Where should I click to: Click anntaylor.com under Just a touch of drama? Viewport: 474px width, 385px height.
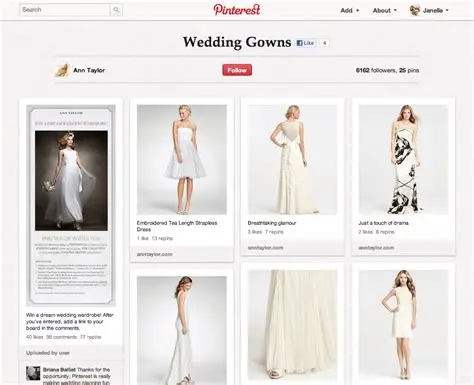click(376, 248)
